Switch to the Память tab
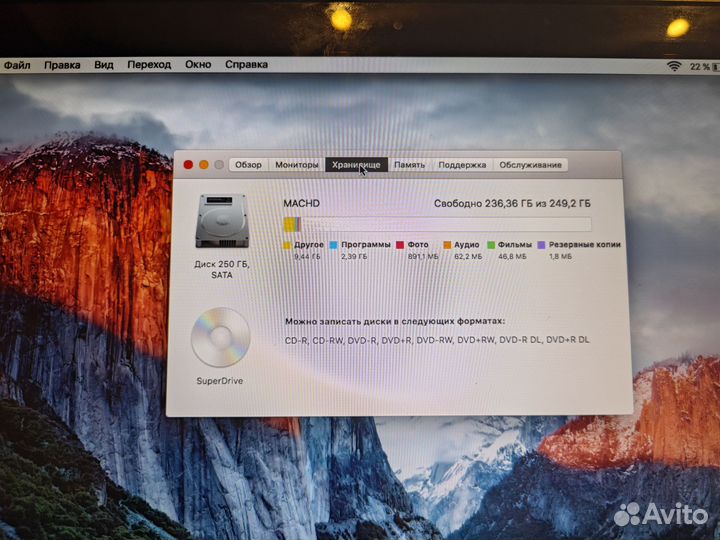The image size is (720, 540). 410,165
